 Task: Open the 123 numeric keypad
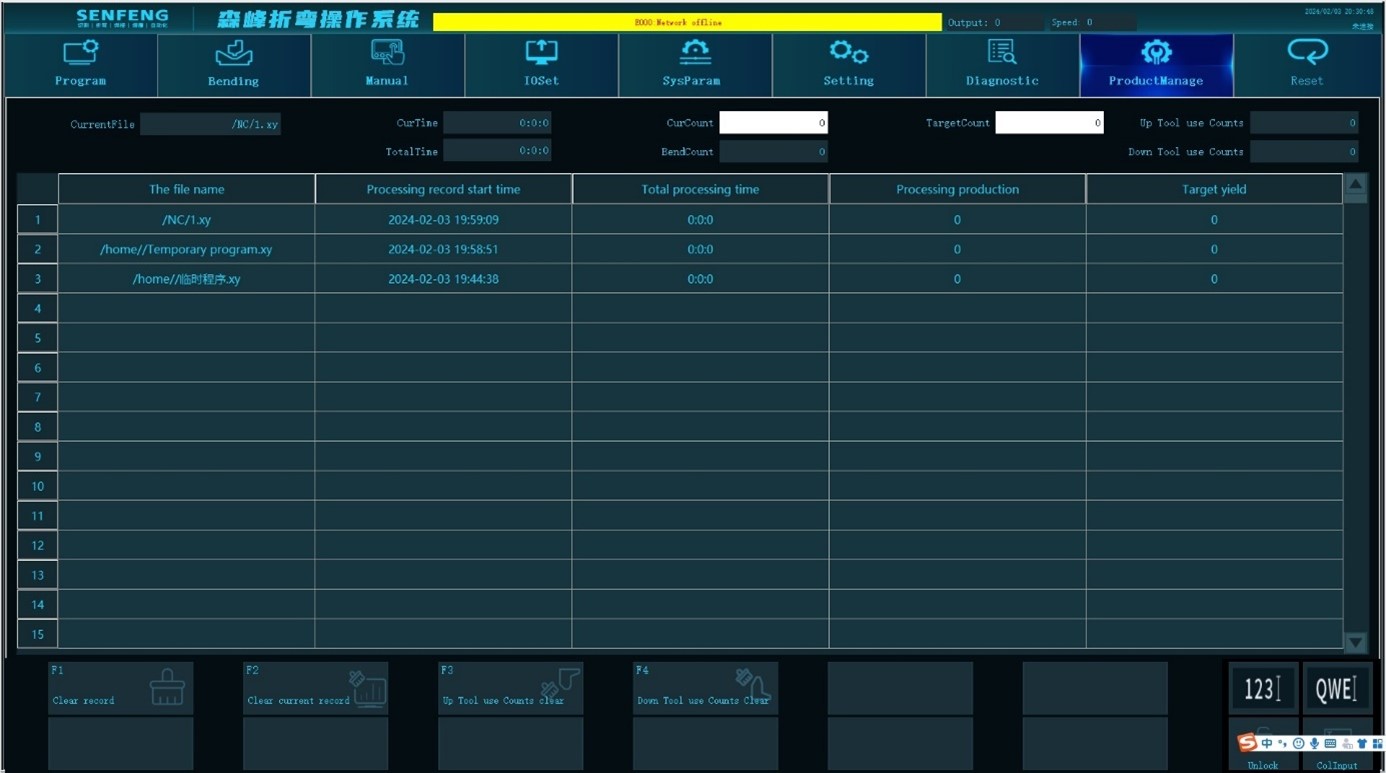point(1262,688)
